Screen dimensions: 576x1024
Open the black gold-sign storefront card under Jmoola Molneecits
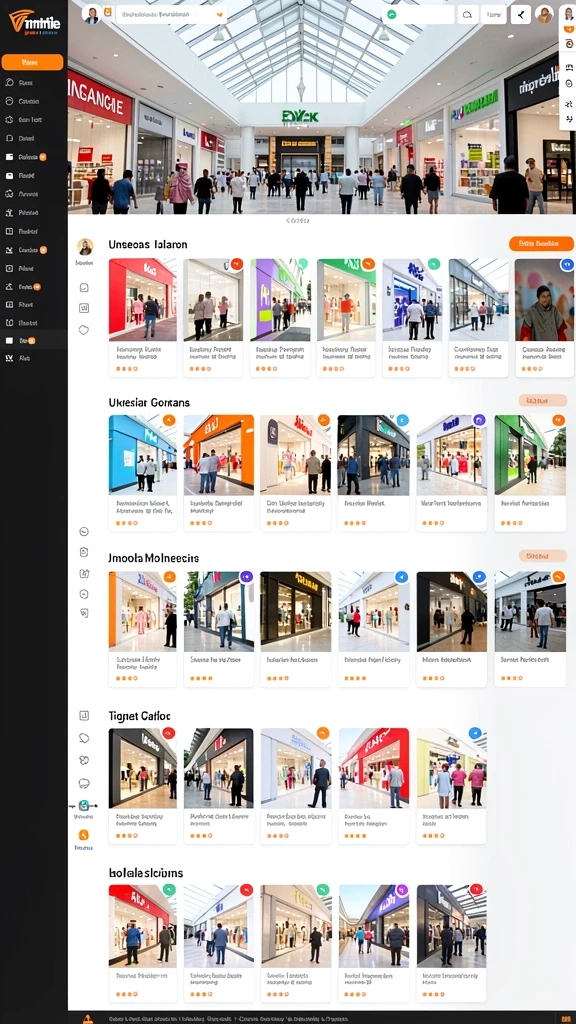296,629
